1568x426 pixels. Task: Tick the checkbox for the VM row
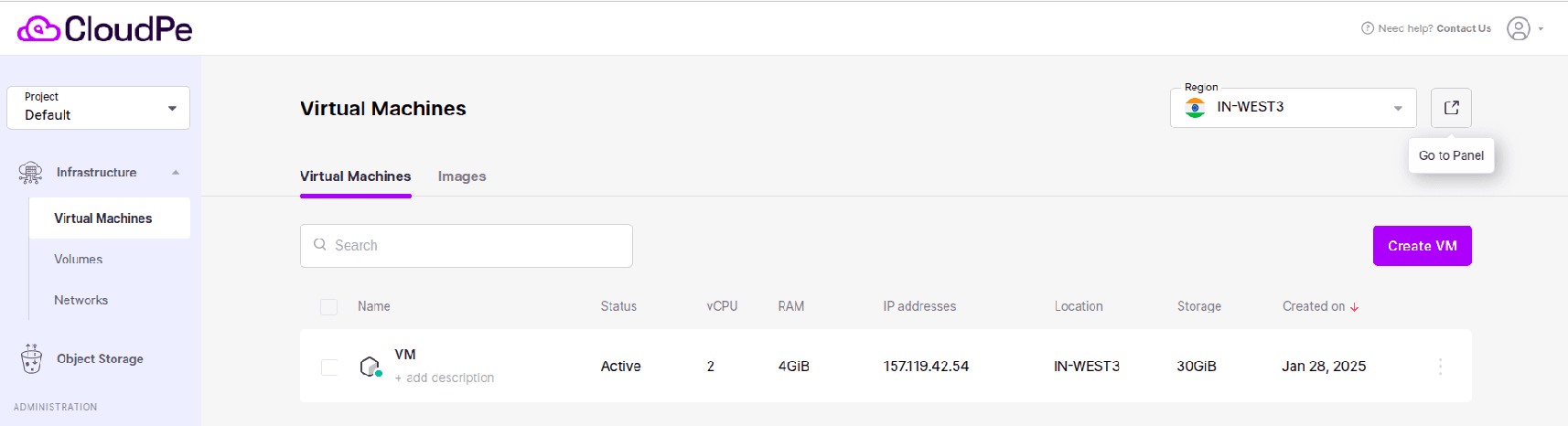click(x=329, y=367)
